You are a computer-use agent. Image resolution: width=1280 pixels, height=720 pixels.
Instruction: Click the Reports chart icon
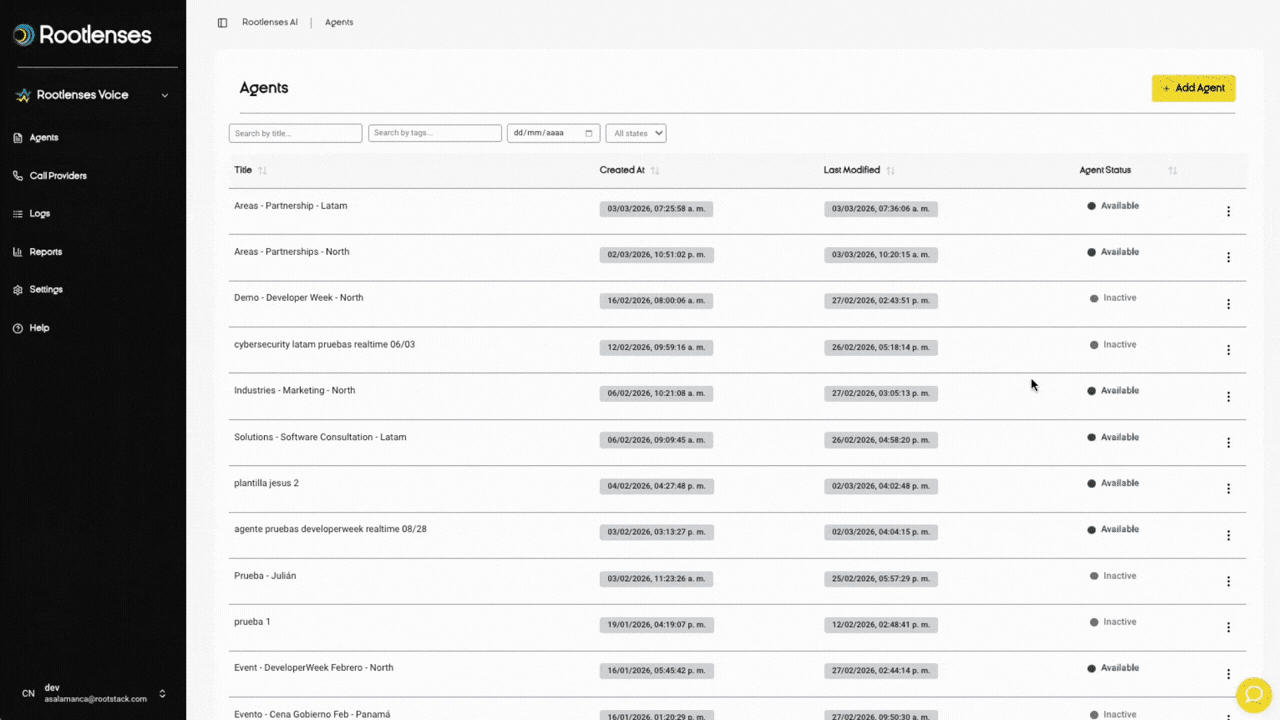click(x=18, y=252)
